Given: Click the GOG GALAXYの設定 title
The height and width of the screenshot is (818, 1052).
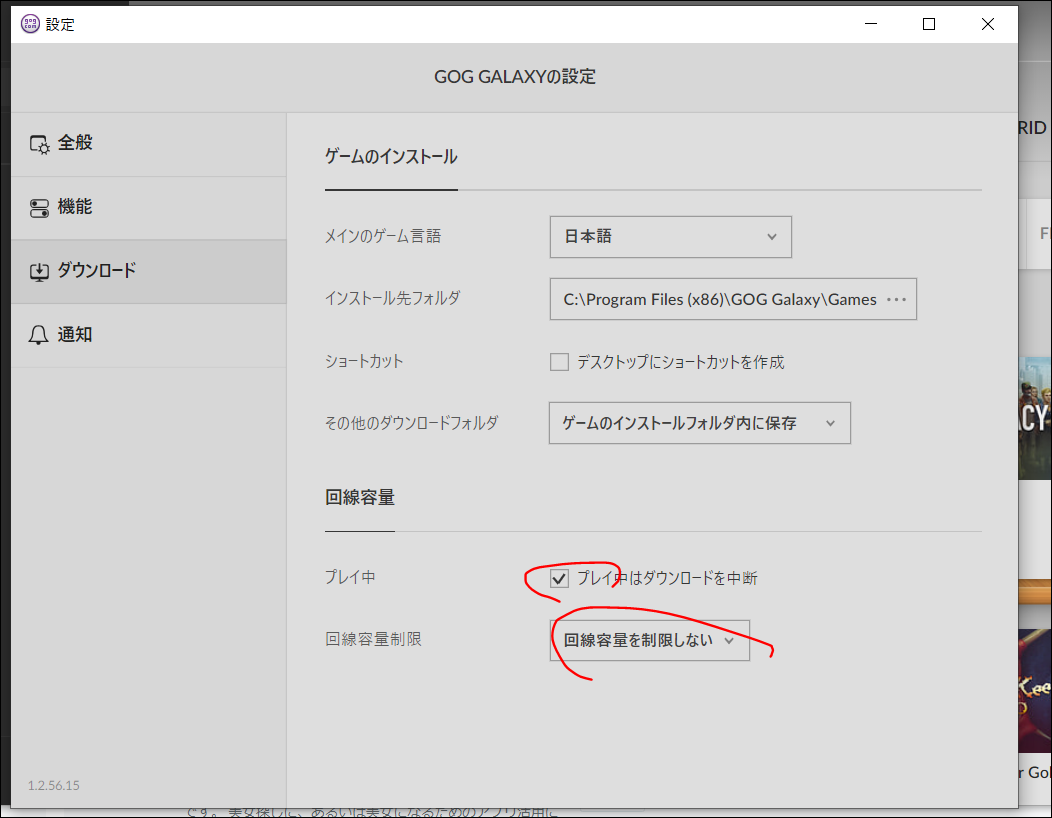Looking at the screenshot, I should click(x=515, y=77).
